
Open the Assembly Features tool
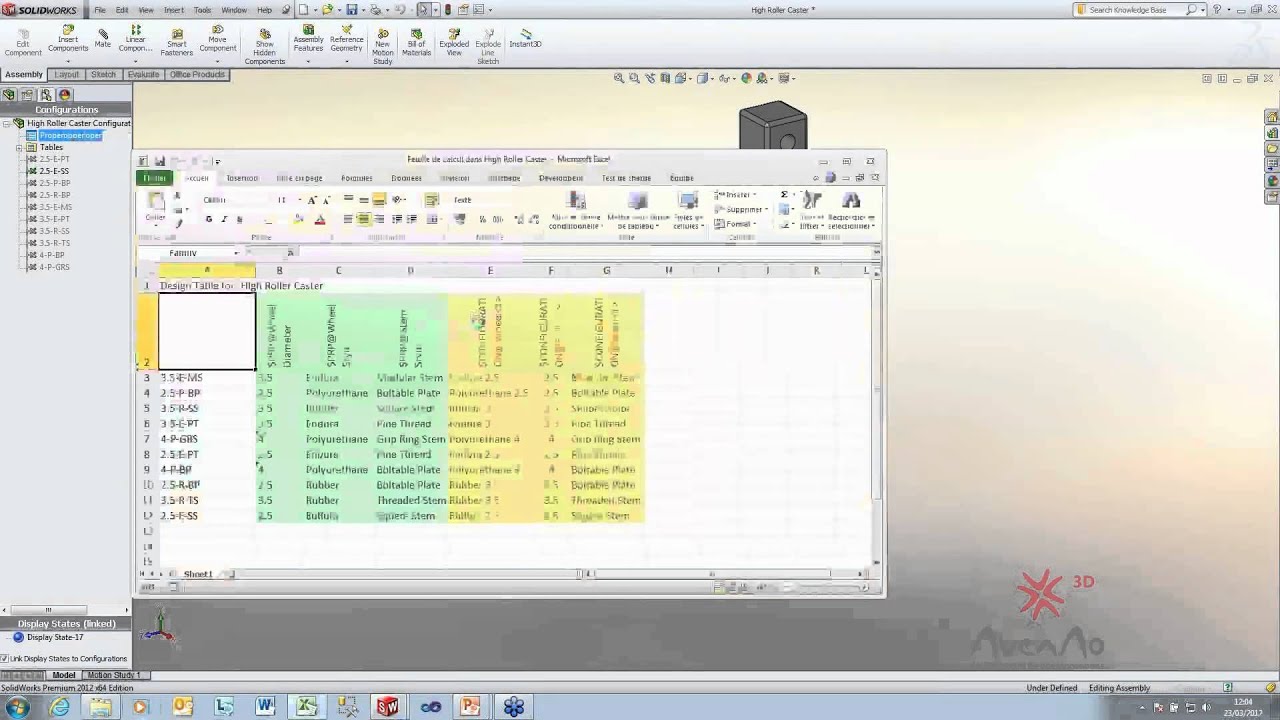pyautogui.click(x=308, y=38)
